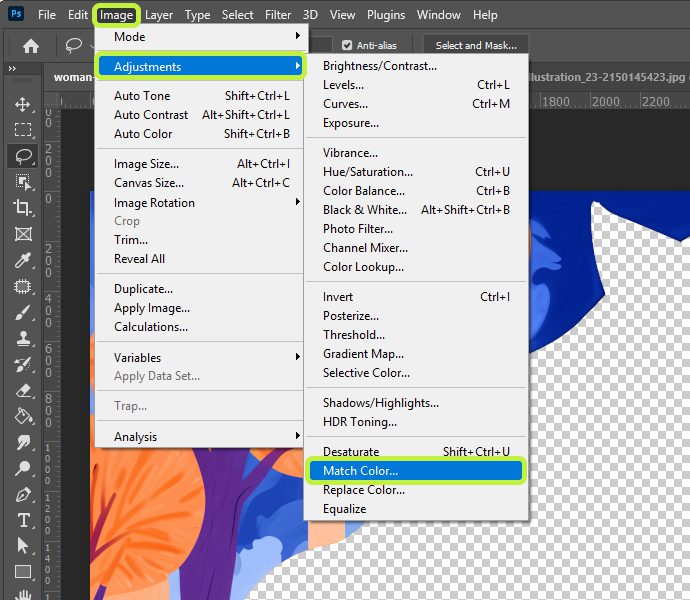Choose Brightness/Contrast adjustment
This screenshot has width=690, height=600.
[416, 66]
